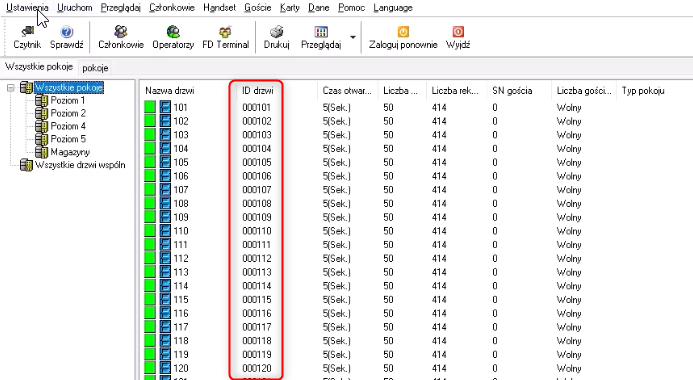Sort by SN gościa column header
Screen dimensions: 693x380
(x=512, y=91)
